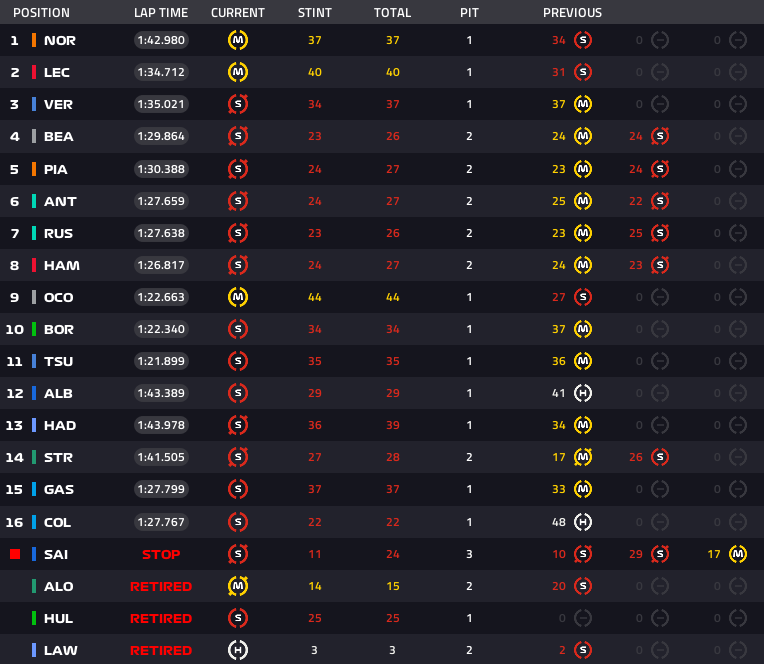The width and height of the screenshot is (764, 664).
Task: Select OCO's current medium tyre icon
Action: (x=238, y=297)
